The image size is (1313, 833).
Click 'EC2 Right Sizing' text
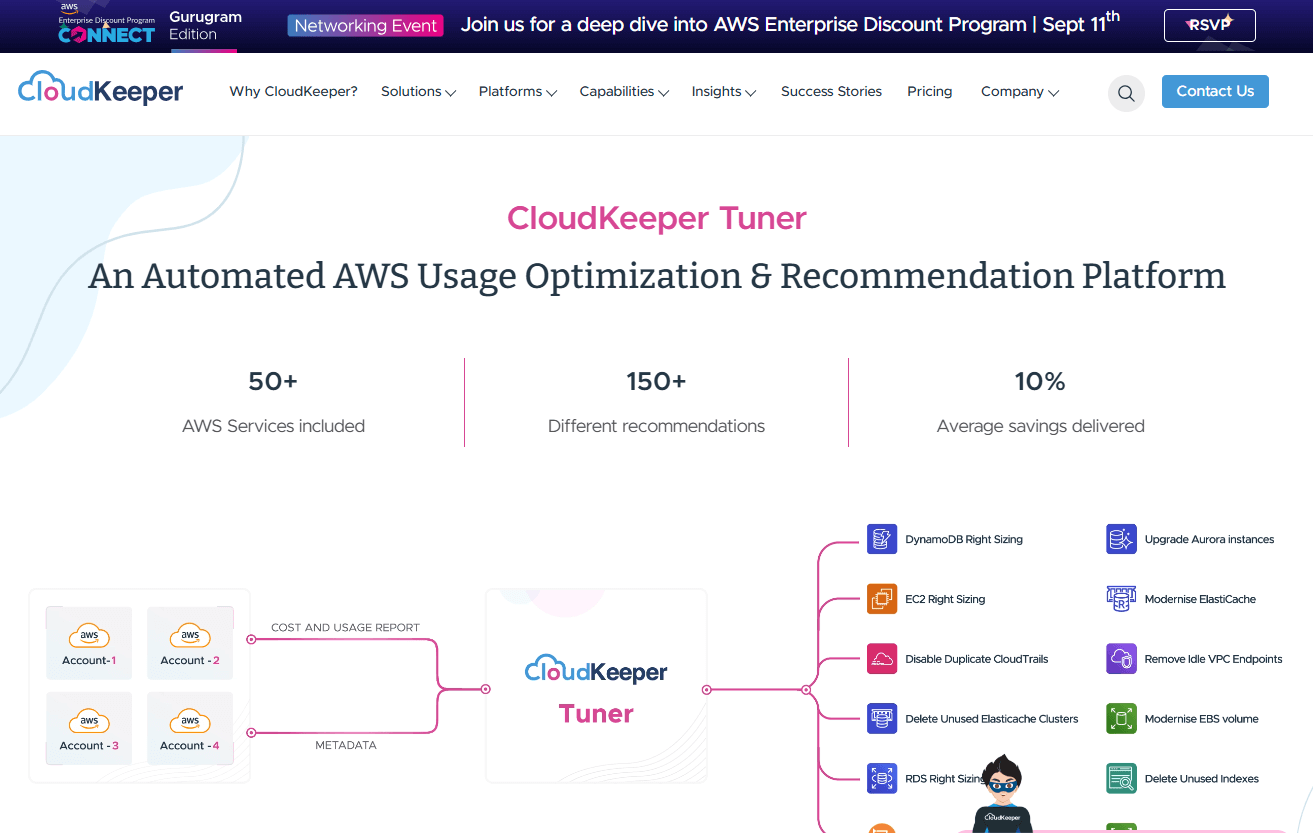point(945,599)
